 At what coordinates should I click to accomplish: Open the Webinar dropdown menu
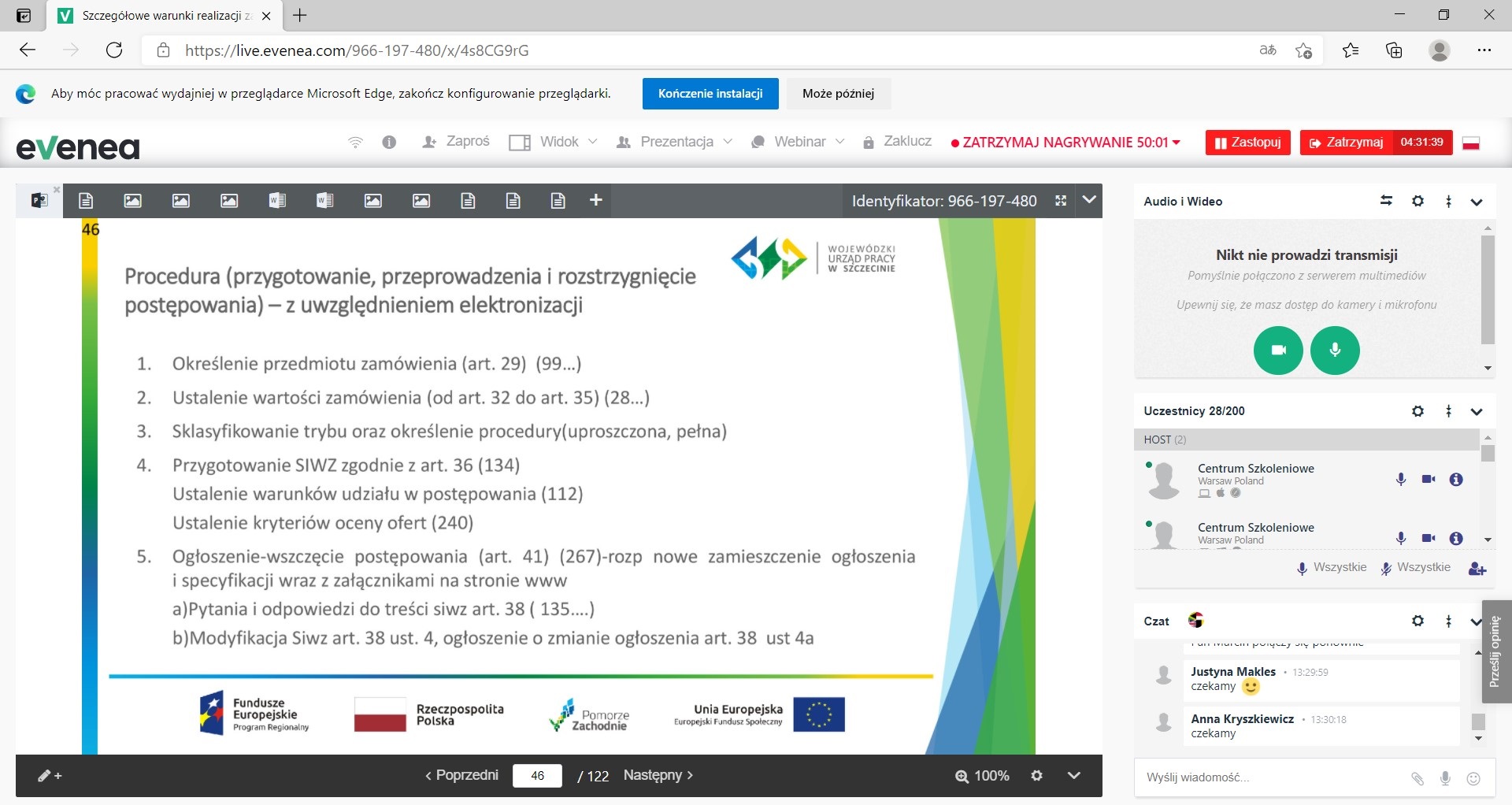pos(798,142)
